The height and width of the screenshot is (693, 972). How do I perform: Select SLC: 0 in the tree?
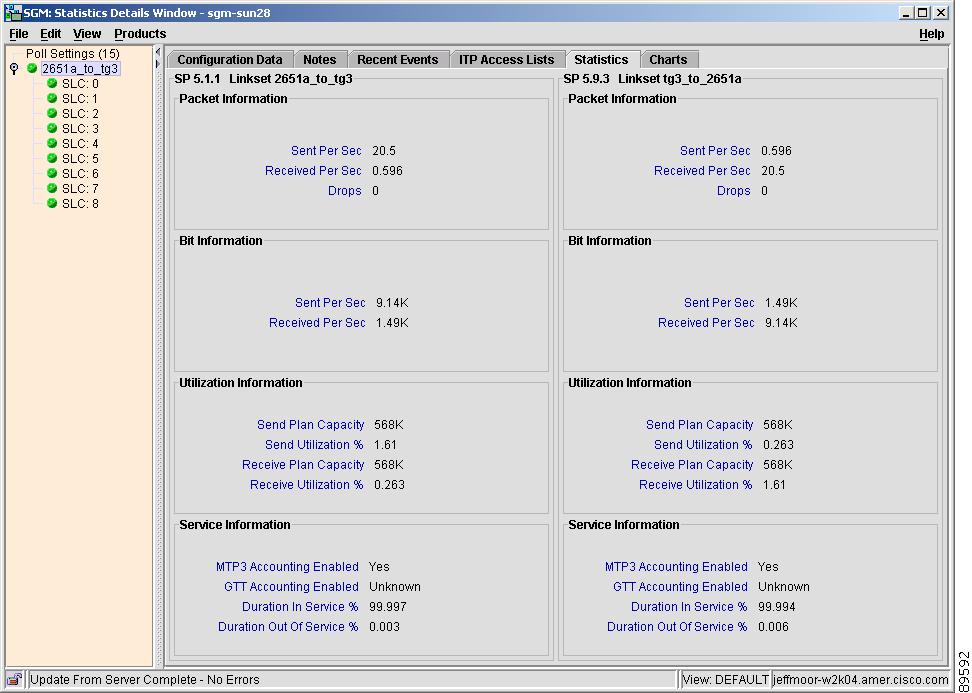click(x=80, y=84)
